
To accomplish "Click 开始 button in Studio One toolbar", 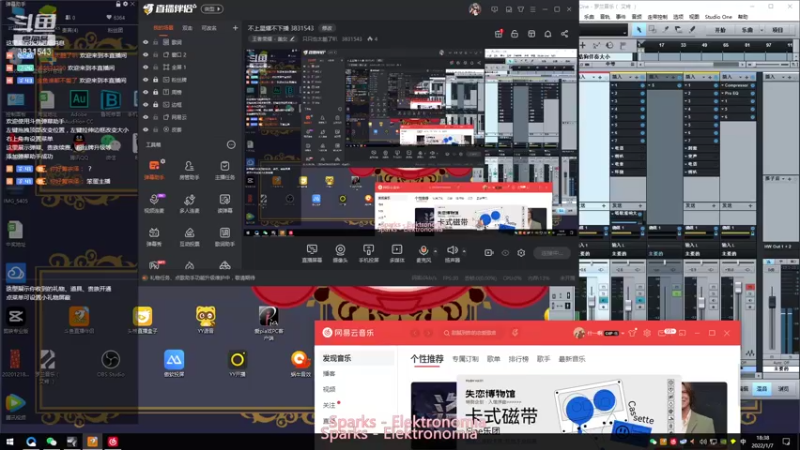I will pos(720,30).
